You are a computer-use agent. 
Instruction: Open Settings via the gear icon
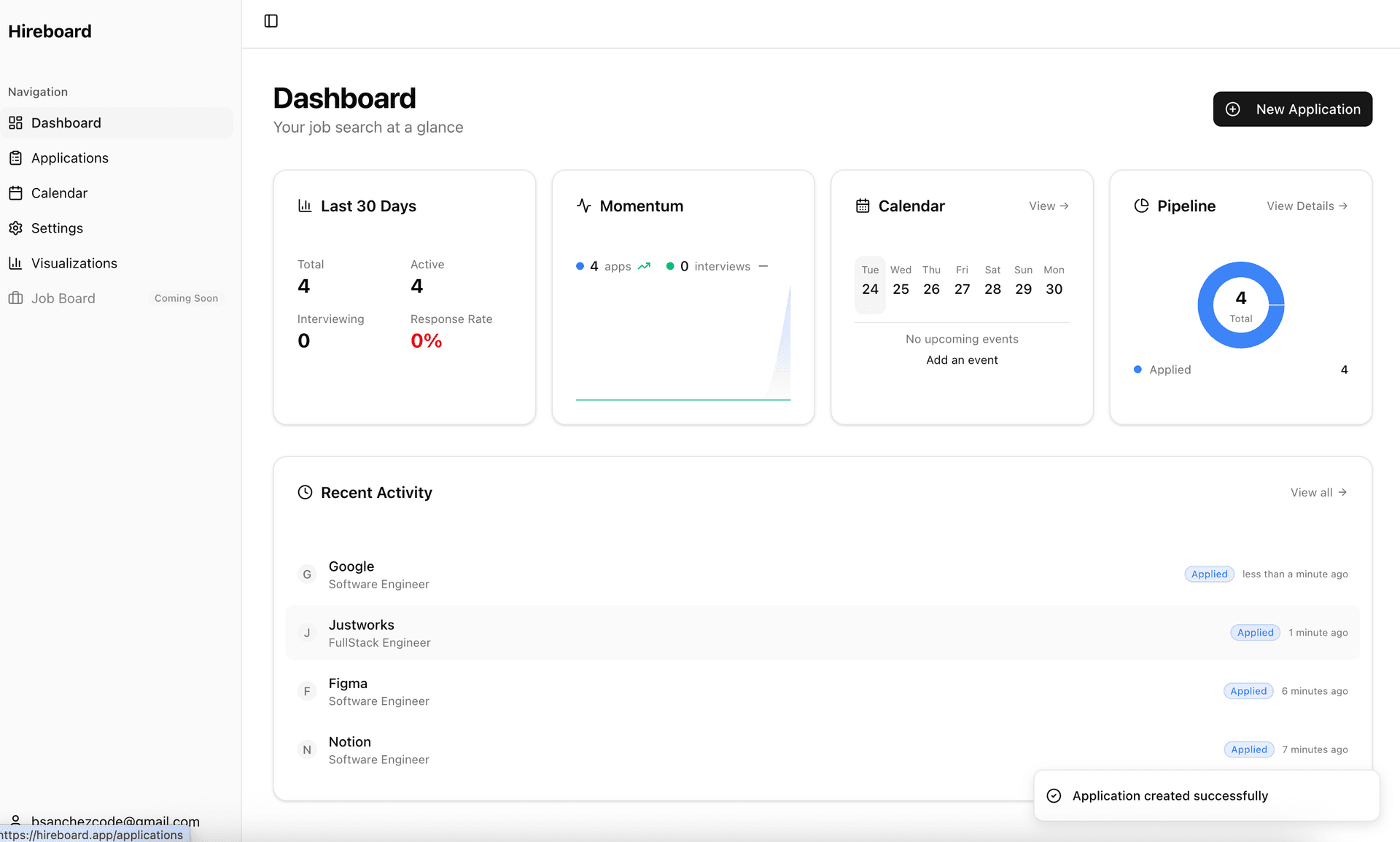pyautogui.click(x=16, y=227)
